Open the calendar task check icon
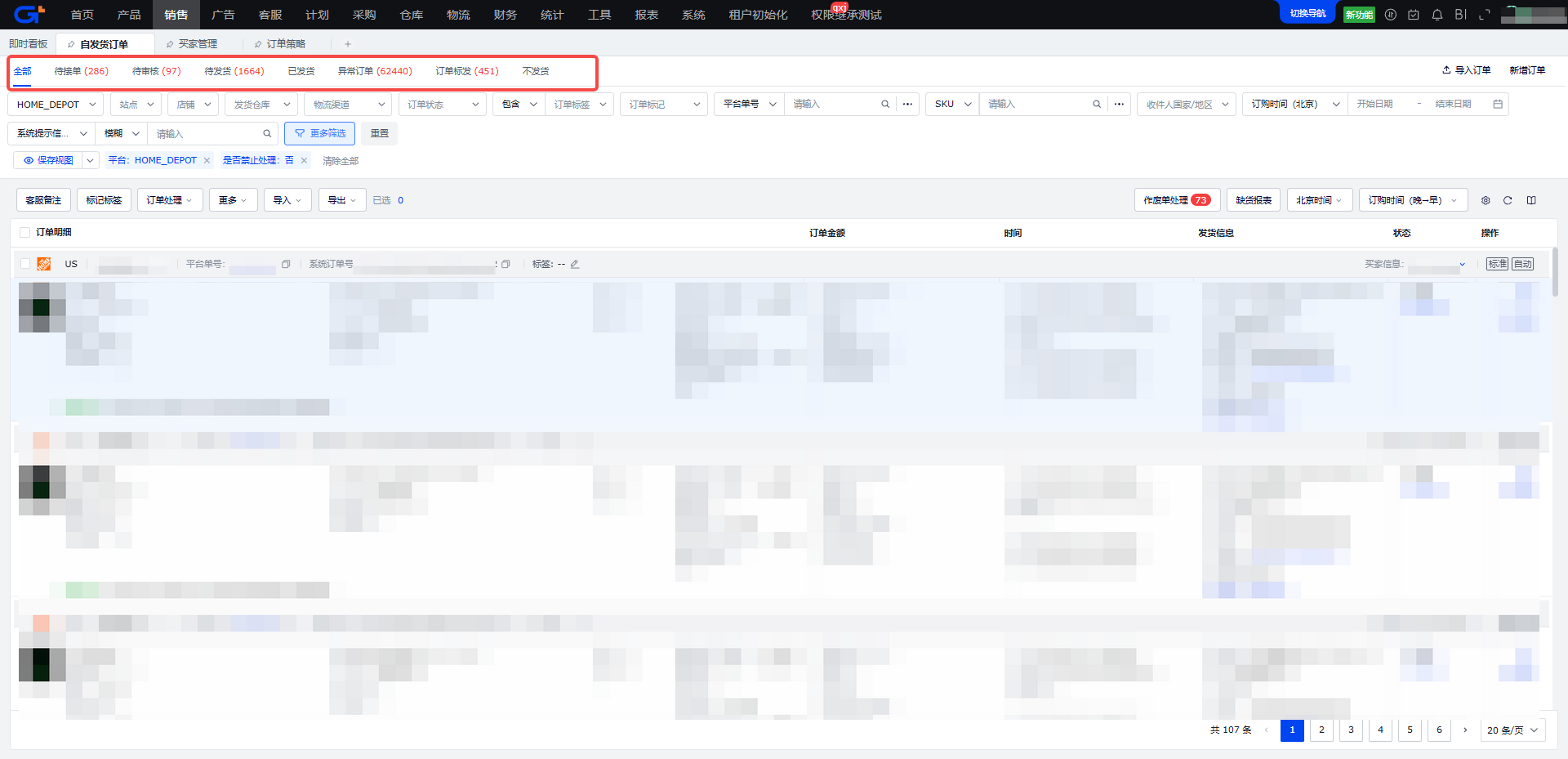Viewport: 1568px width, 759px height. pos(1414,15)
